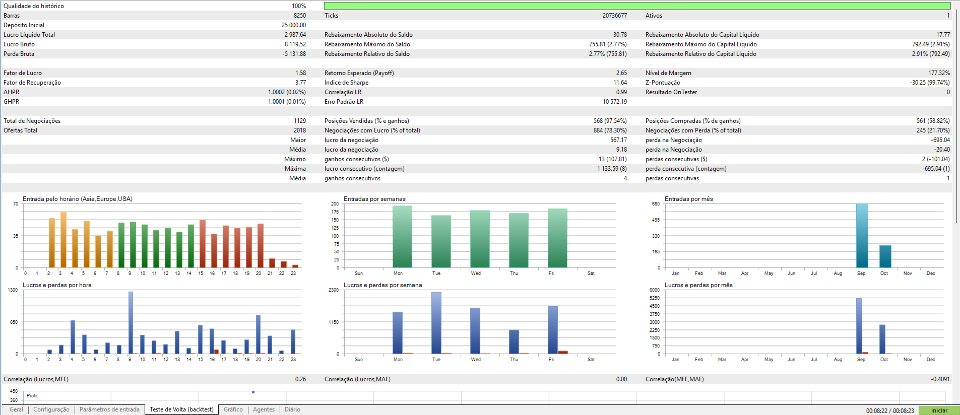Click the Ativos label
The height and width of the screenshot is (415, 960).
pyautogui.click(x=654, y=15)
